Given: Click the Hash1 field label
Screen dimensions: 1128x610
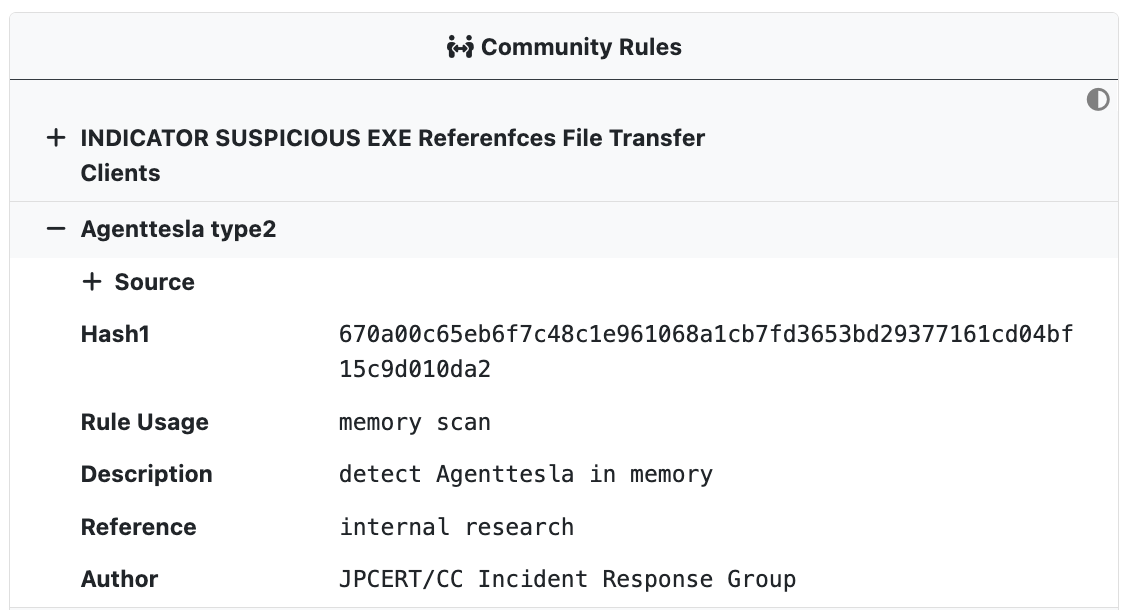Looking at the screenshot, I should coord(115,334).
